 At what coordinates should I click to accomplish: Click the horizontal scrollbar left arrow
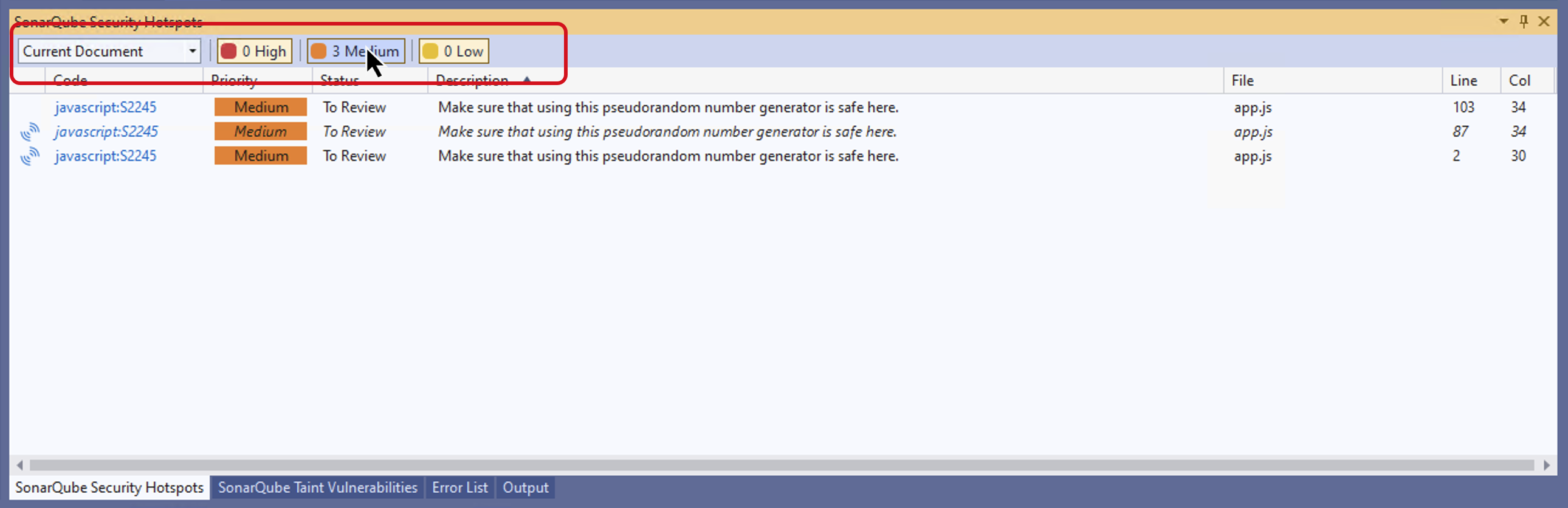[19, 465]
